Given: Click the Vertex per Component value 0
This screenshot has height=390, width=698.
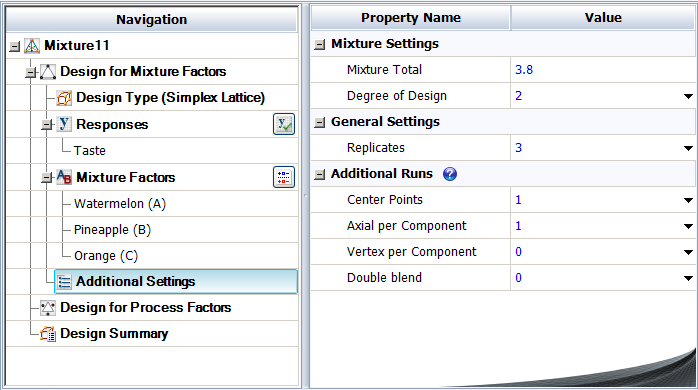Looking at the screenshot, I should (x=519, y=252).
